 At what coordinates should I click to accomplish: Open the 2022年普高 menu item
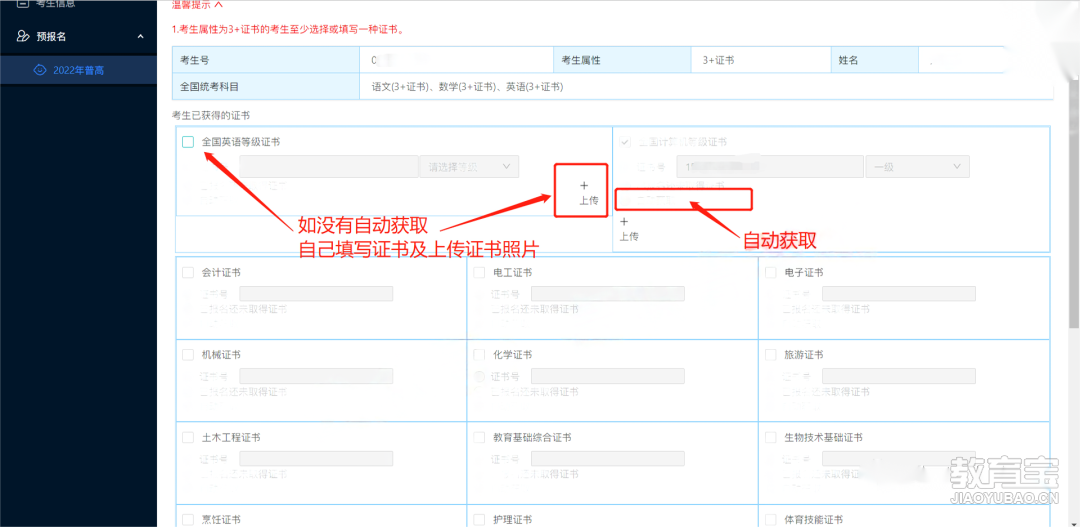[x=79, y=70]
